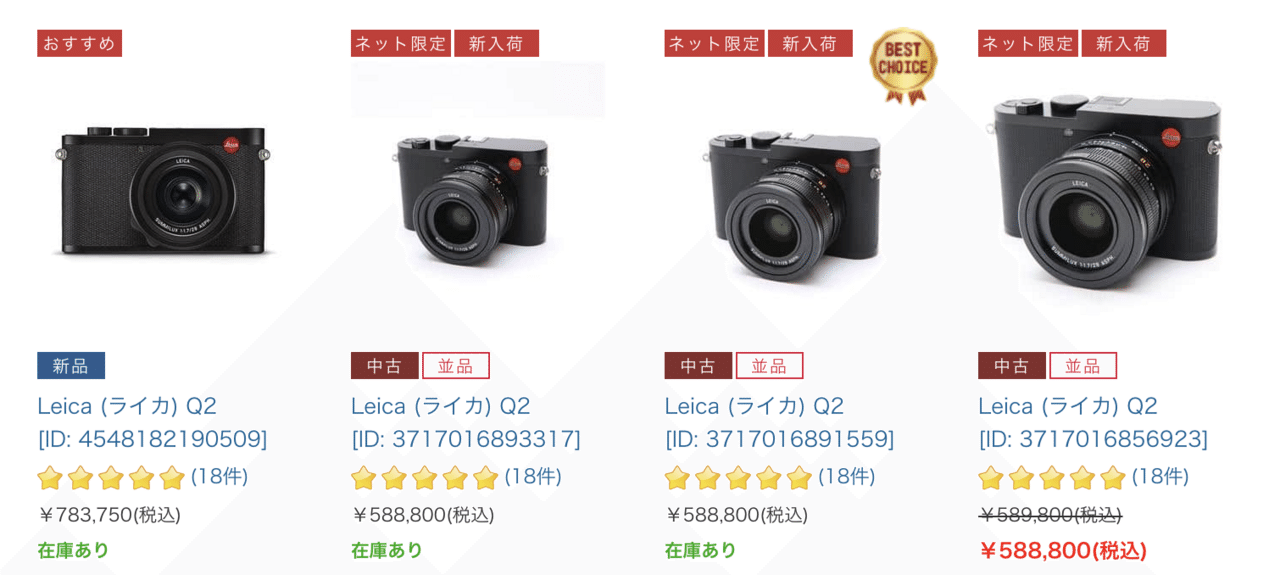Click star rating of ID 3717016891559 product

click(738, 478)
